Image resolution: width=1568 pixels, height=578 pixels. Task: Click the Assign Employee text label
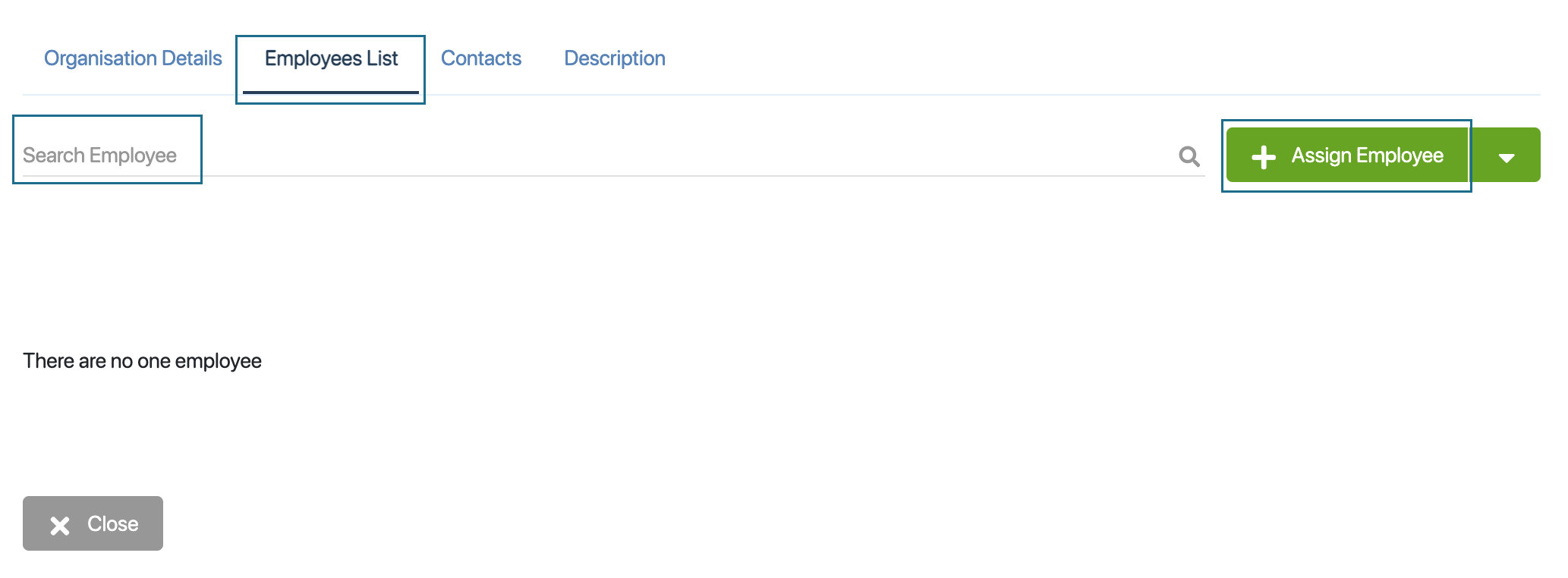[x=1368, y=155]
